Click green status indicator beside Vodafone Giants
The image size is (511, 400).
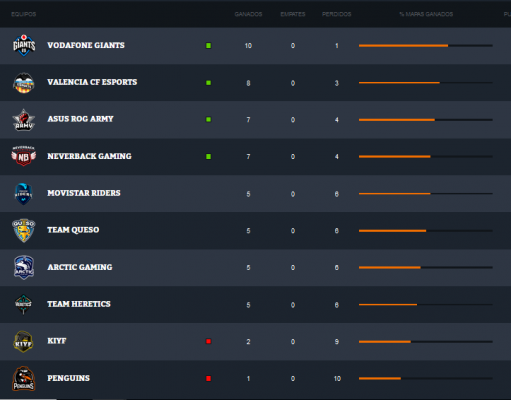208,46
